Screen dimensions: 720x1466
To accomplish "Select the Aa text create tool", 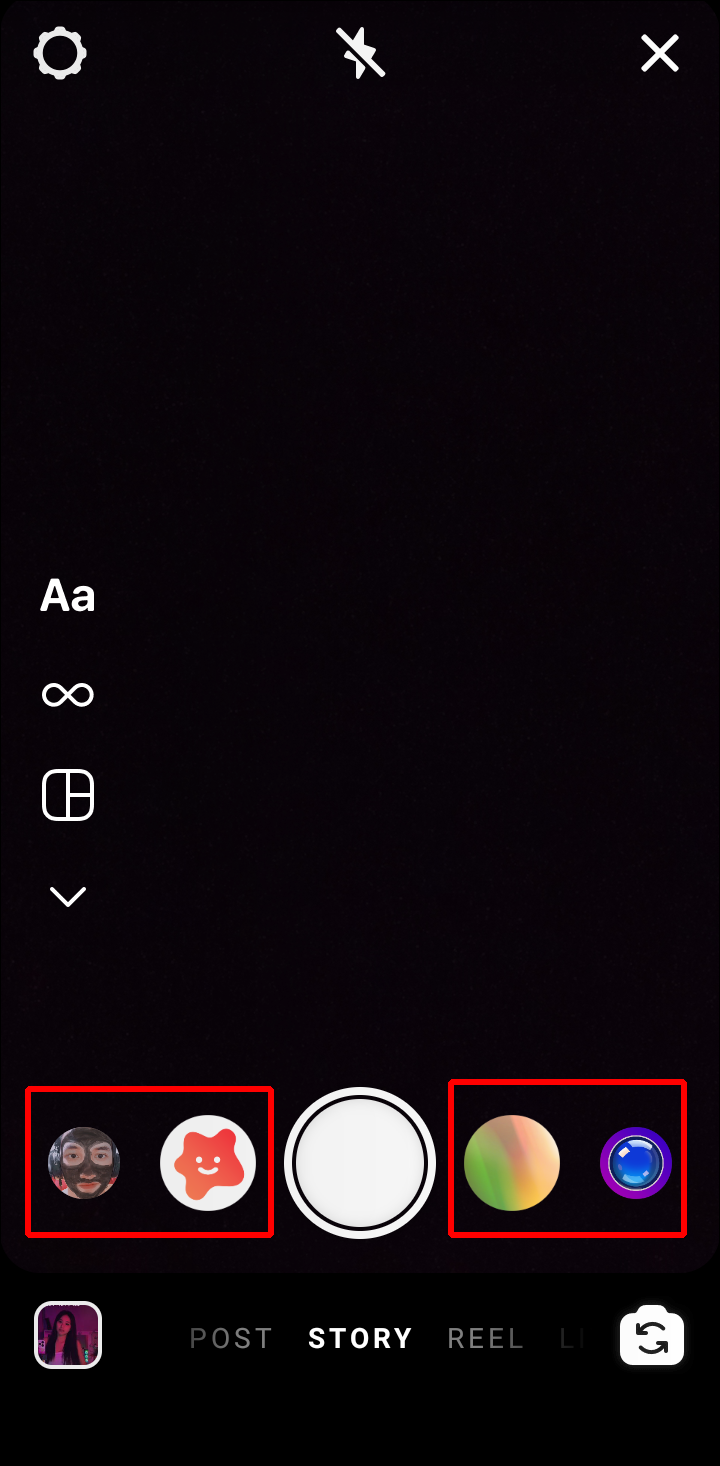I will coord(68,595).
